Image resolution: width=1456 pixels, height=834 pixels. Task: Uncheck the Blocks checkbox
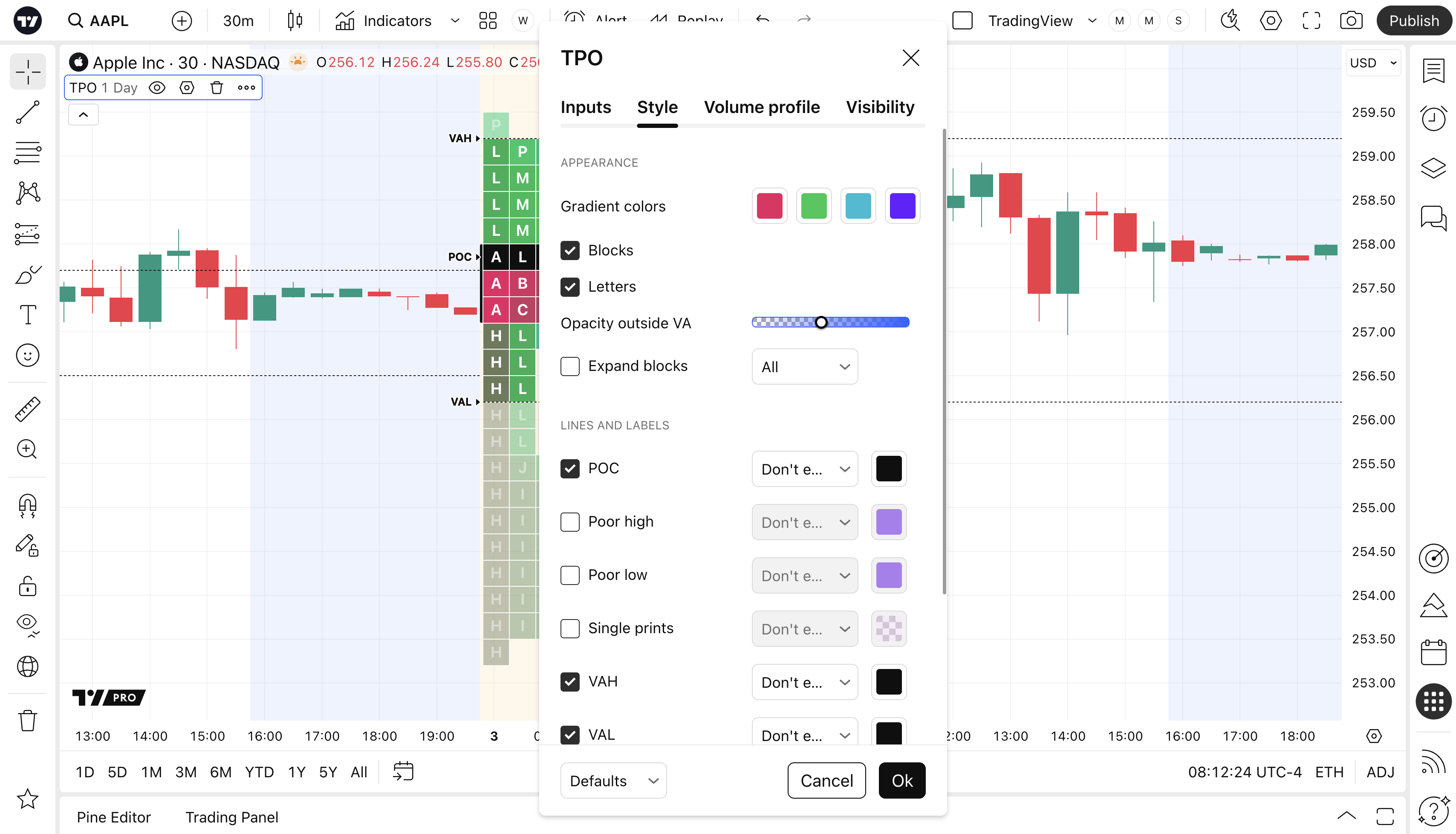(x=570, y=250)
